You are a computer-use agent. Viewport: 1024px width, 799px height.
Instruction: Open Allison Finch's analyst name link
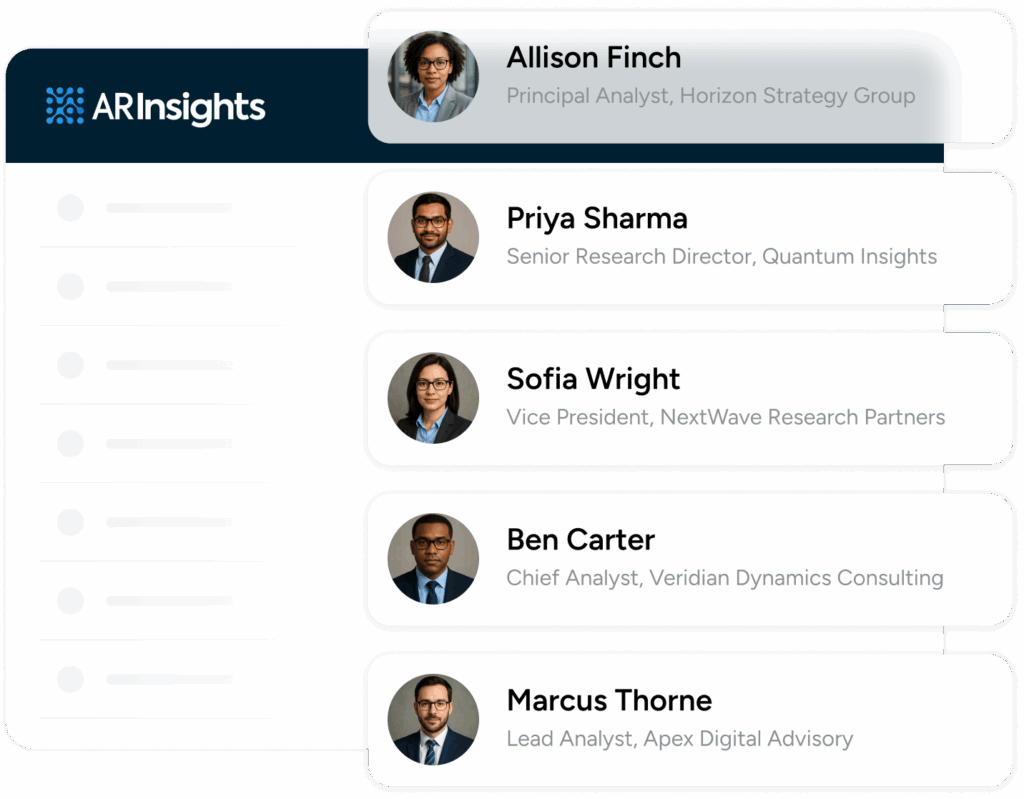pyautogui.click(x=594, y=57)
